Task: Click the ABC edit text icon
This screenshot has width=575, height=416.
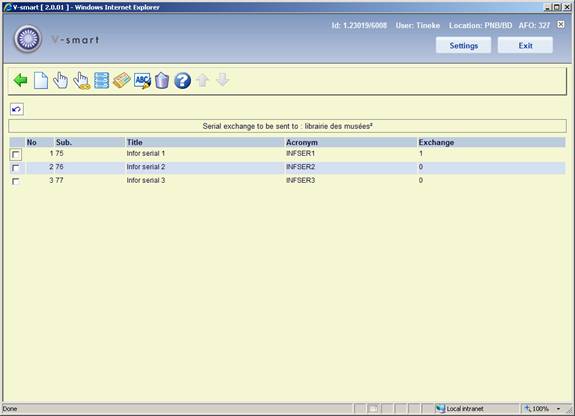Action: pos(142,80)
